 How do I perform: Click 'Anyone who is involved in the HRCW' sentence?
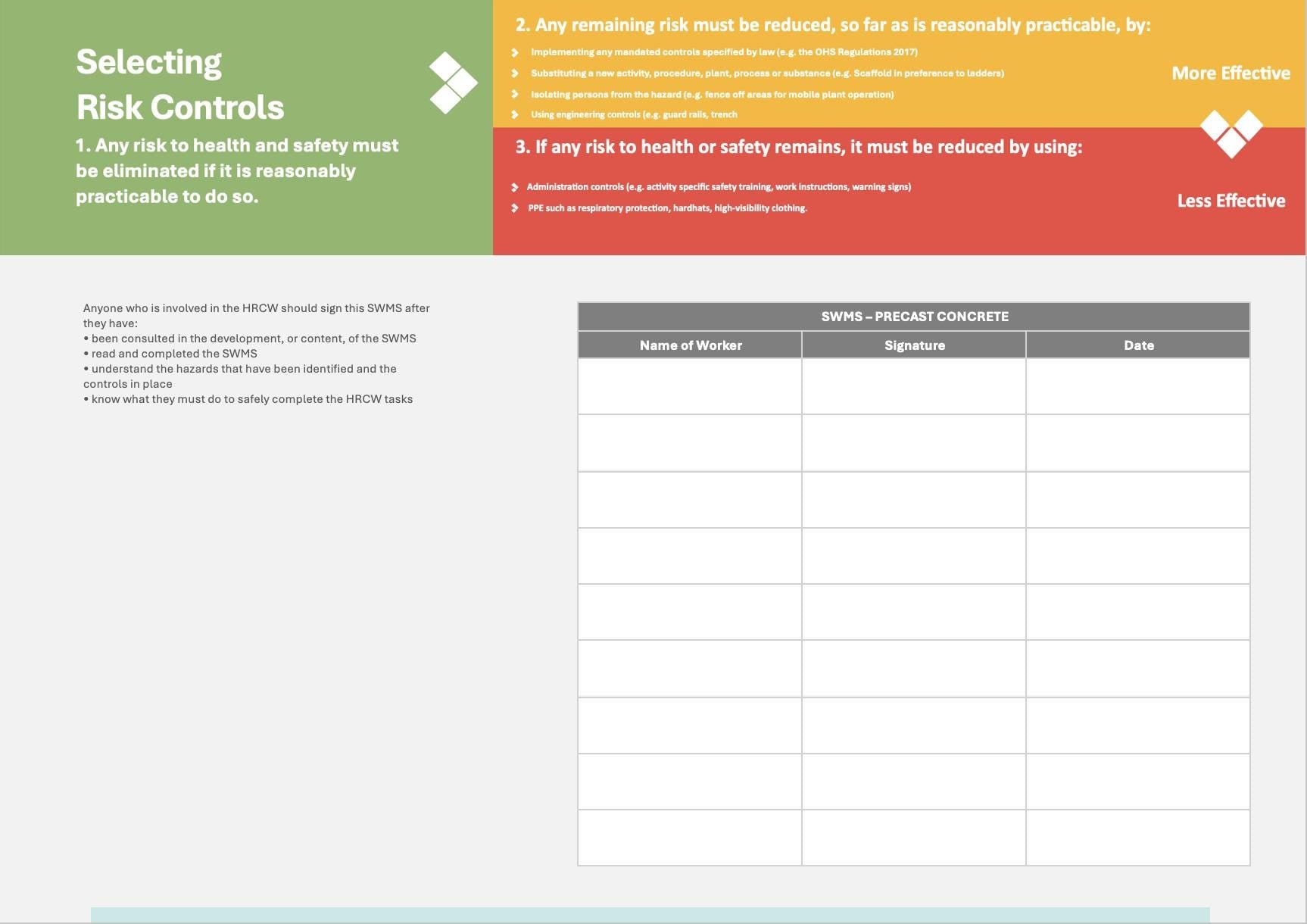257,316
